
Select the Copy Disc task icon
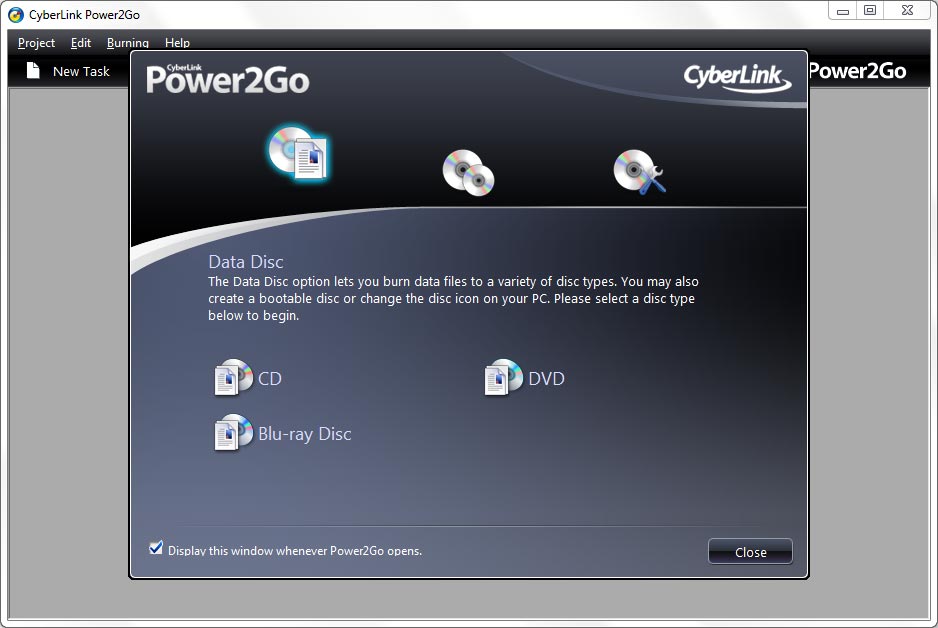click(x=468, y=173)
